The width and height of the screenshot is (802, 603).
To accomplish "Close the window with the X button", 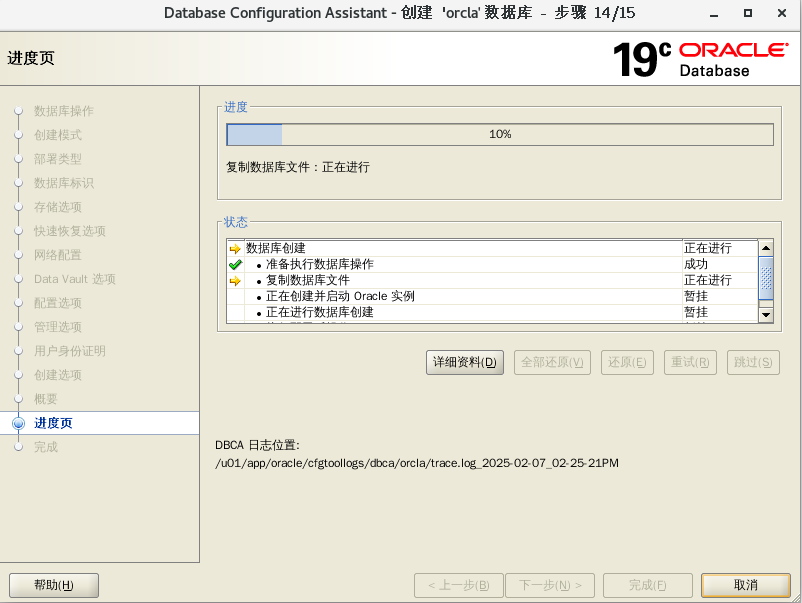I will pos(778,13).
